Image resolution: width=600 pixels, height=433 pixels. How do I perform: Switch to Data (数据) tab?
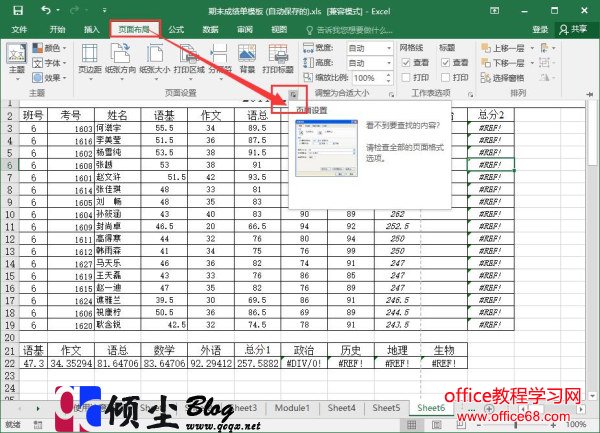pos(210,29)
